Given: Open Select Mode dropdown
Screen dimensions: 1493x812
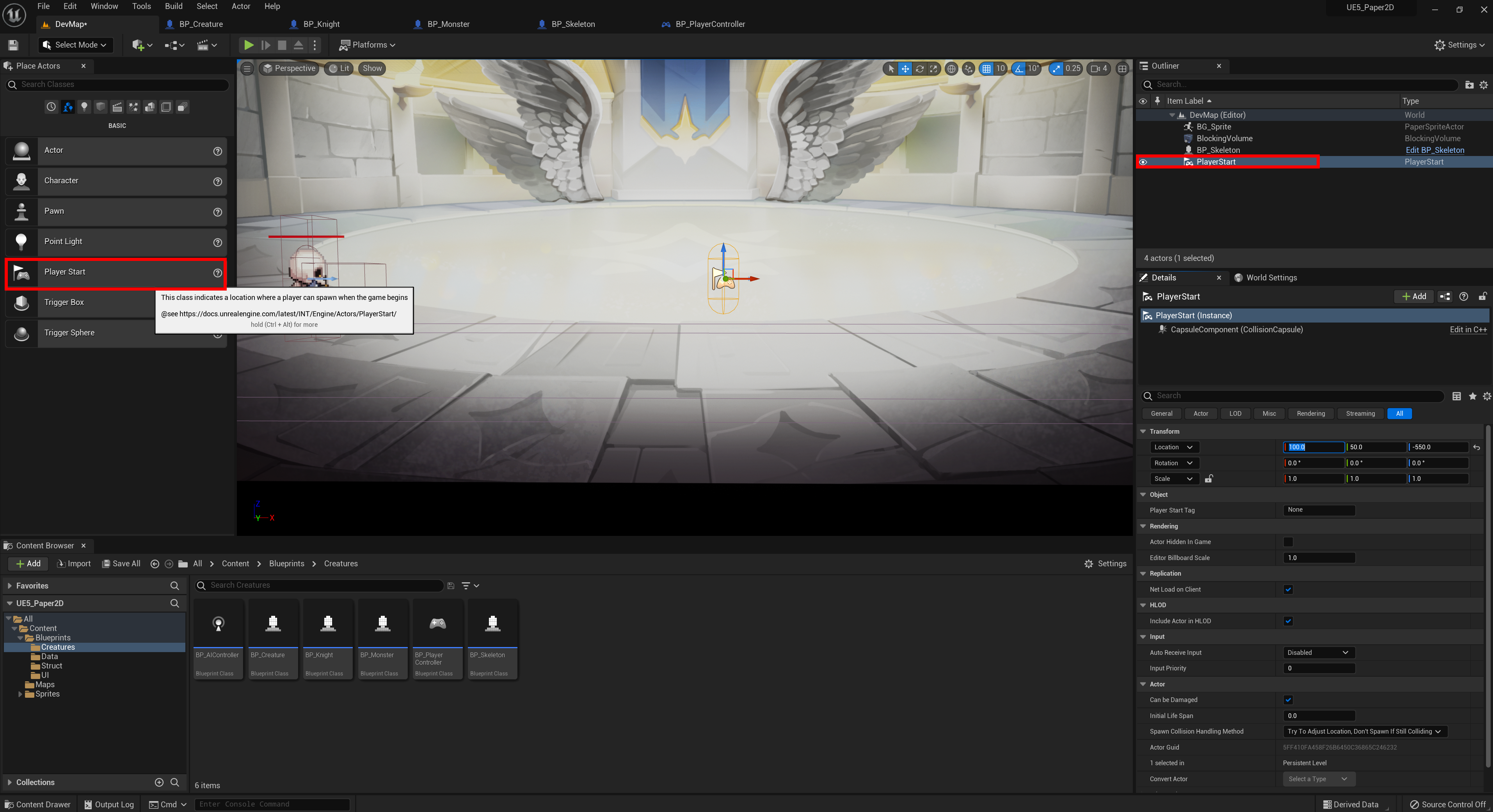Looking at the screenshot, I should click(x=75, y=44).
